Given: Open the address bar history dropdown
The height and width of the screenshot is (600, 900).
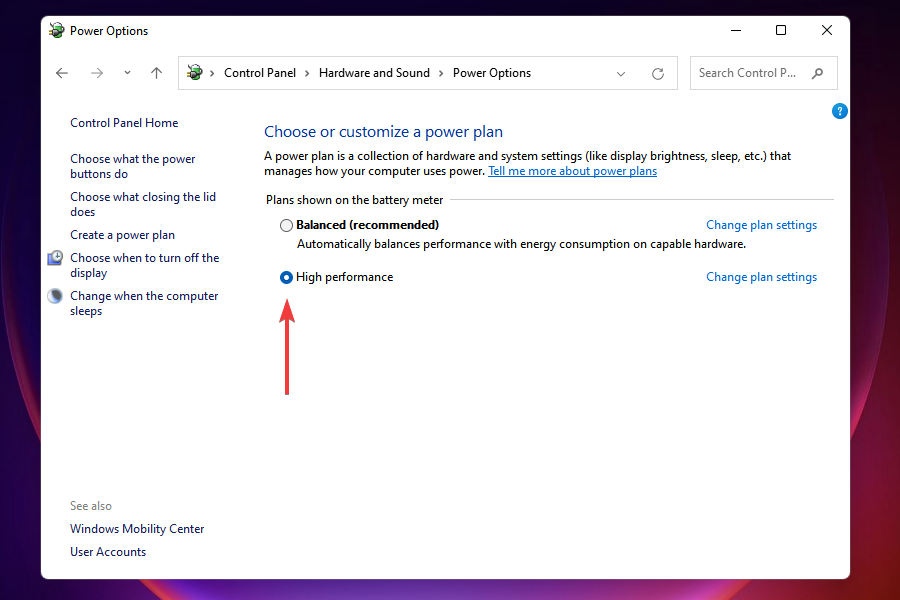Looking at the screenshot, I should pyautogui.click(x=620, y=73).
